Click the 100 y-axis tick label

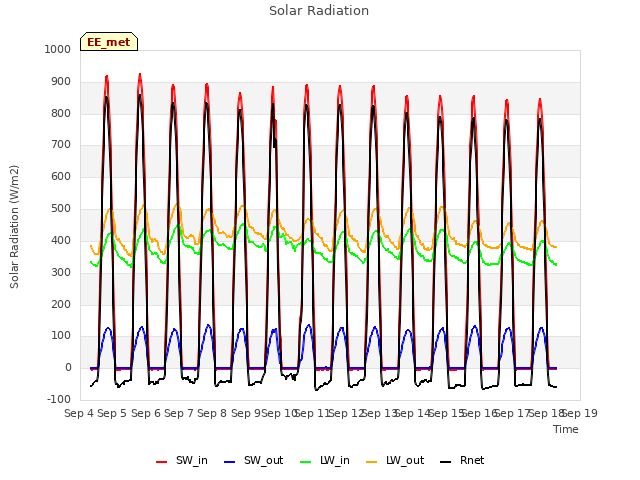pyautogui.click(x=61, y=336)
